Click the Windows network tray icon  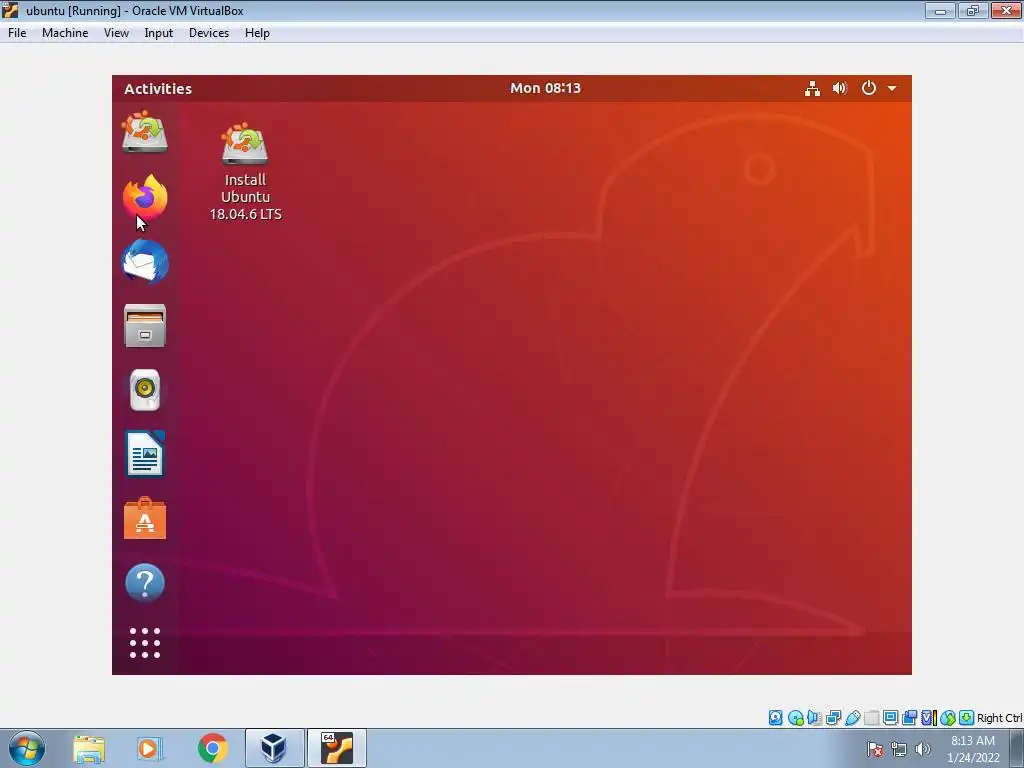tap(899, 749)
